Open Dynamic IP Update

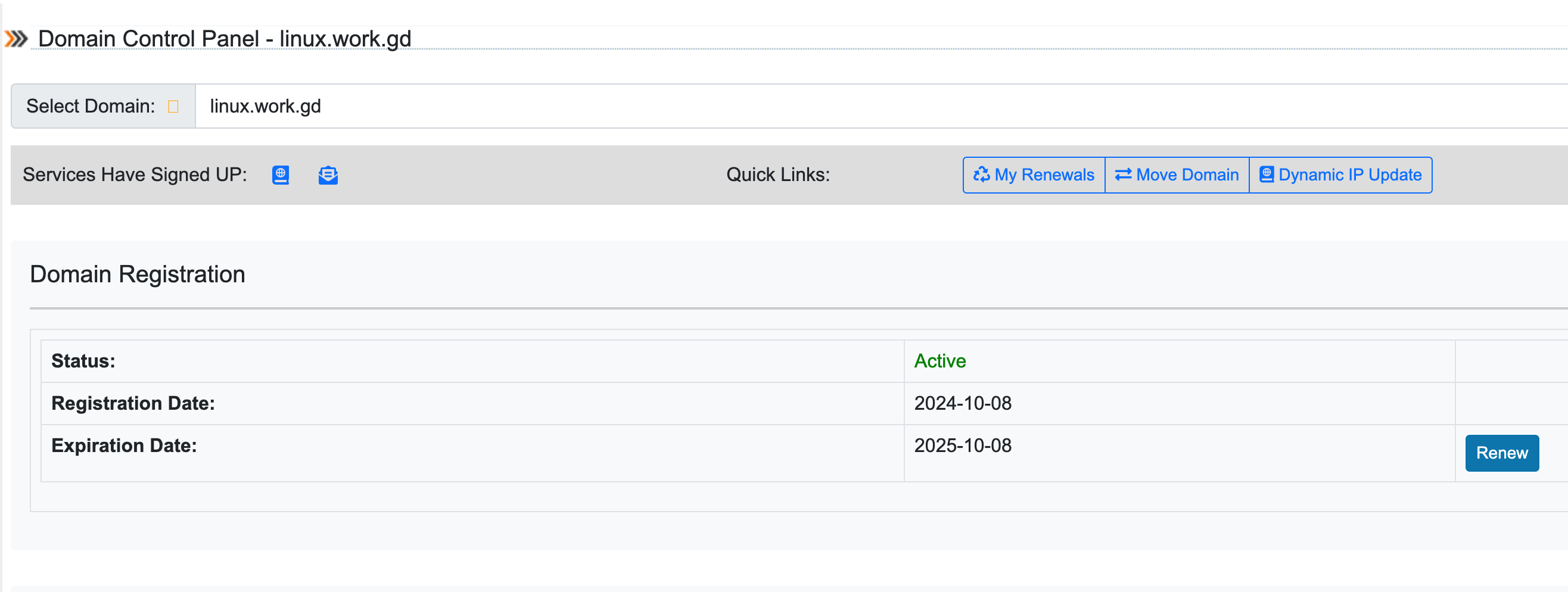[x=1340, y=175]
